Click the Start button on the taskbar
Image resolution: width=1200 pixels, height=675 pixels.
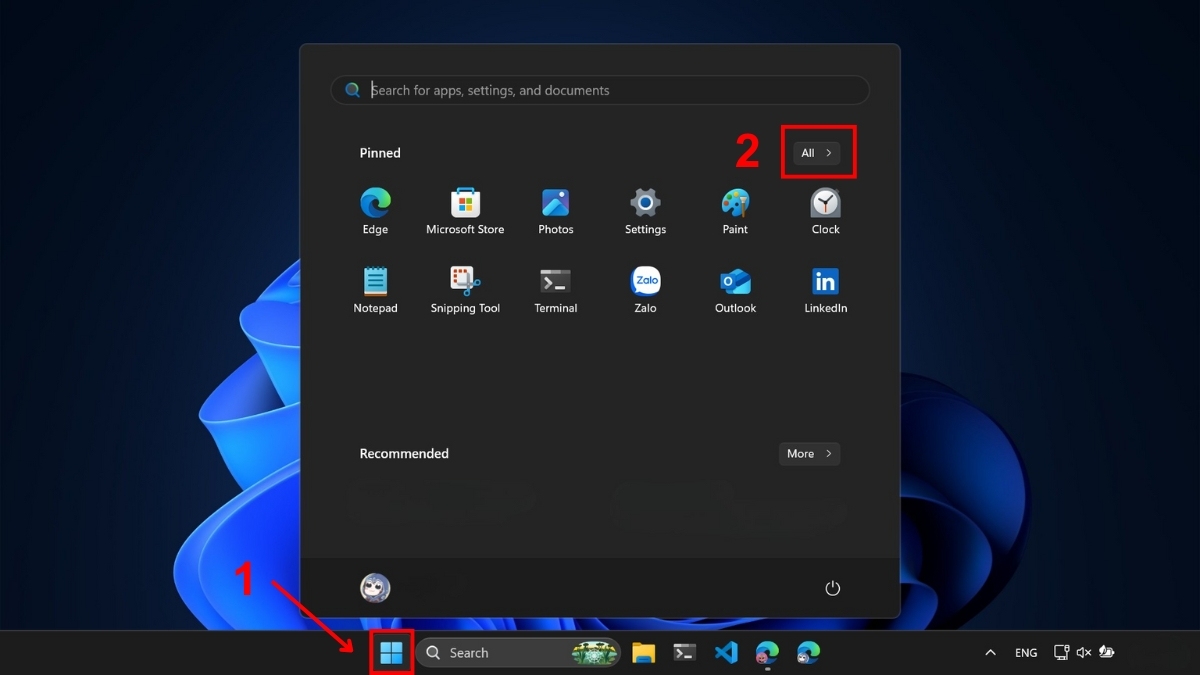point(391,652)
